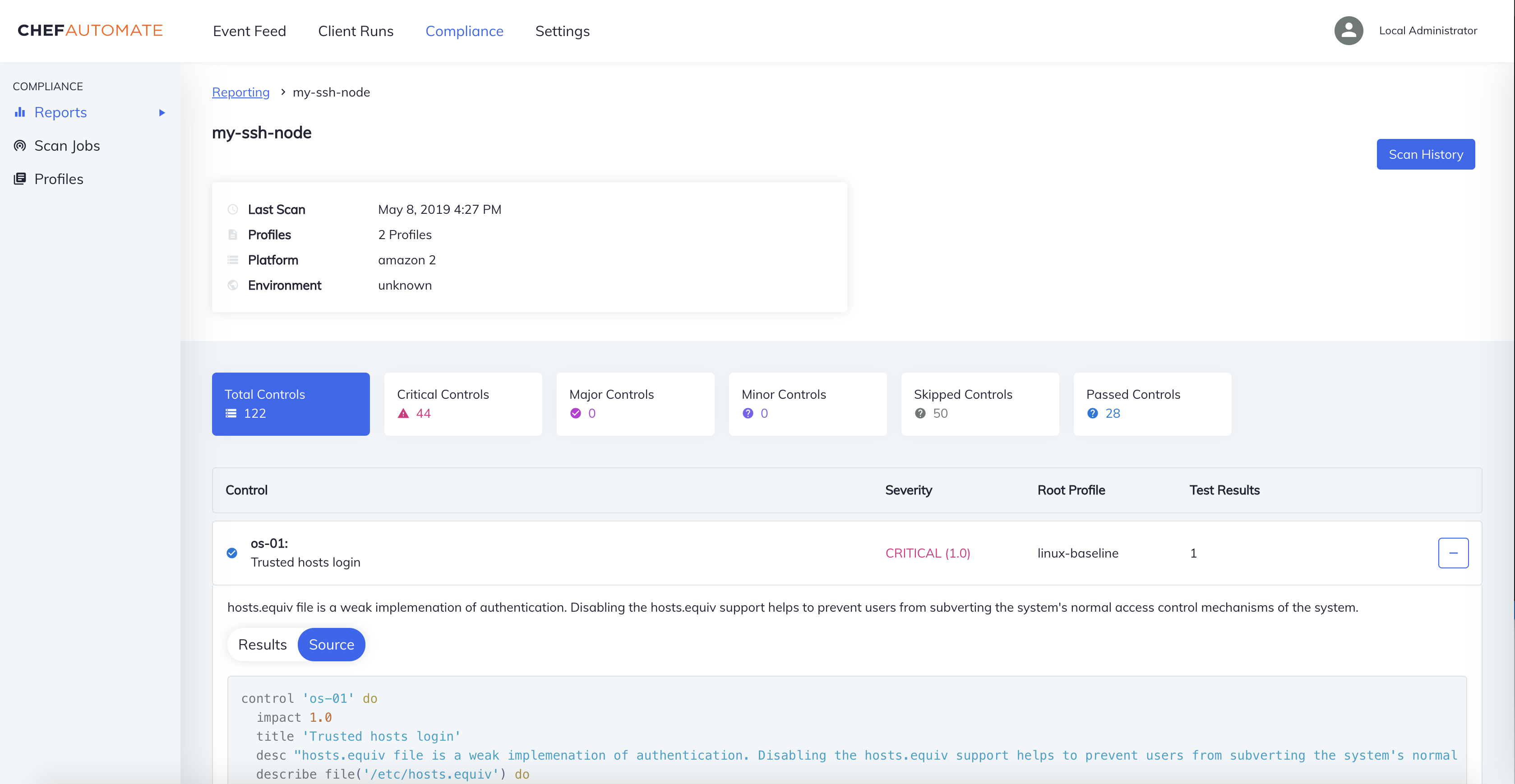Select the Compliance menu tab

tap(464, 30)
